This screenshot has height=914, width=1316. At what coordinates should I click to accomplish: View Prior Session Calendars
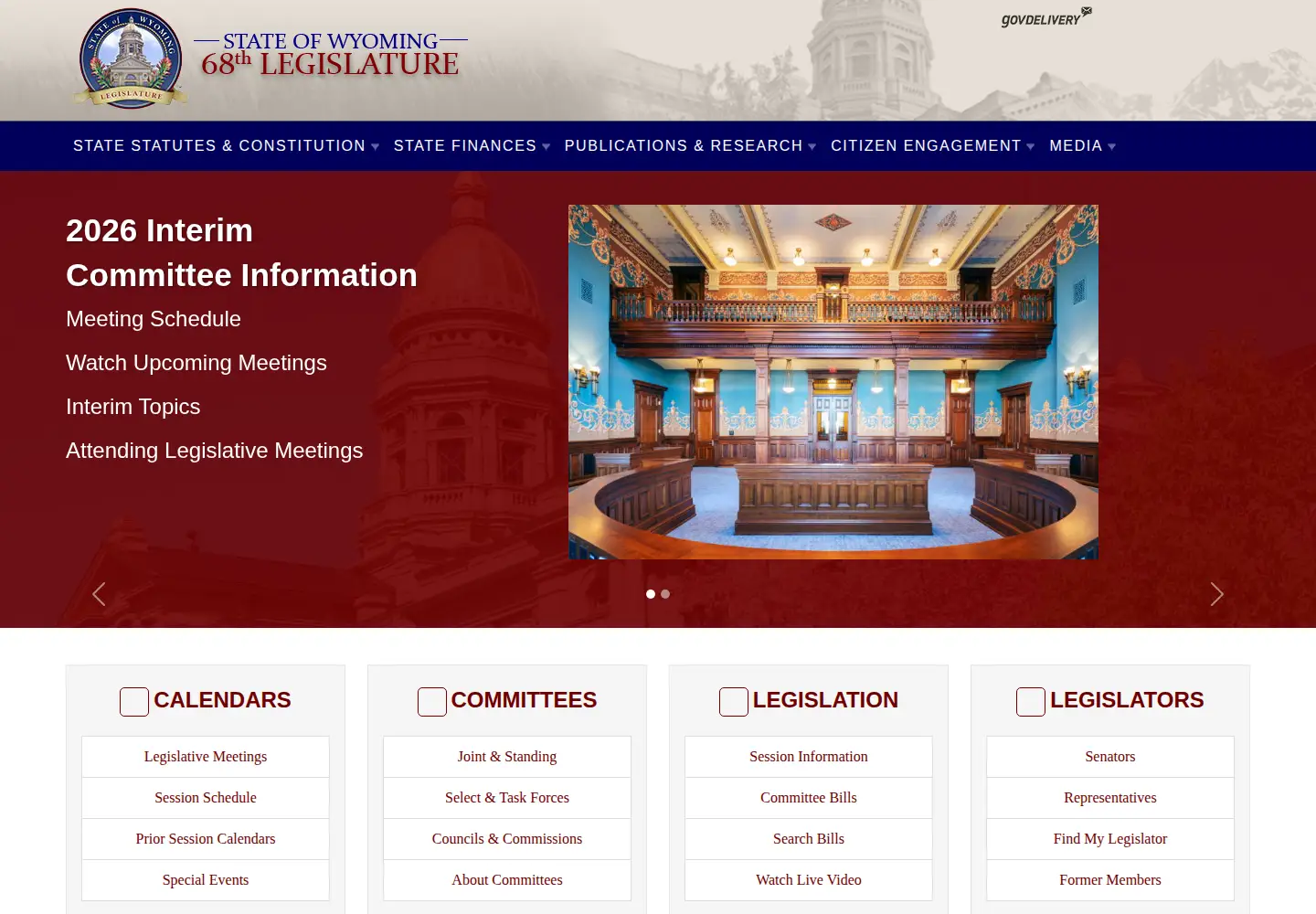click(x=206, y=839)
